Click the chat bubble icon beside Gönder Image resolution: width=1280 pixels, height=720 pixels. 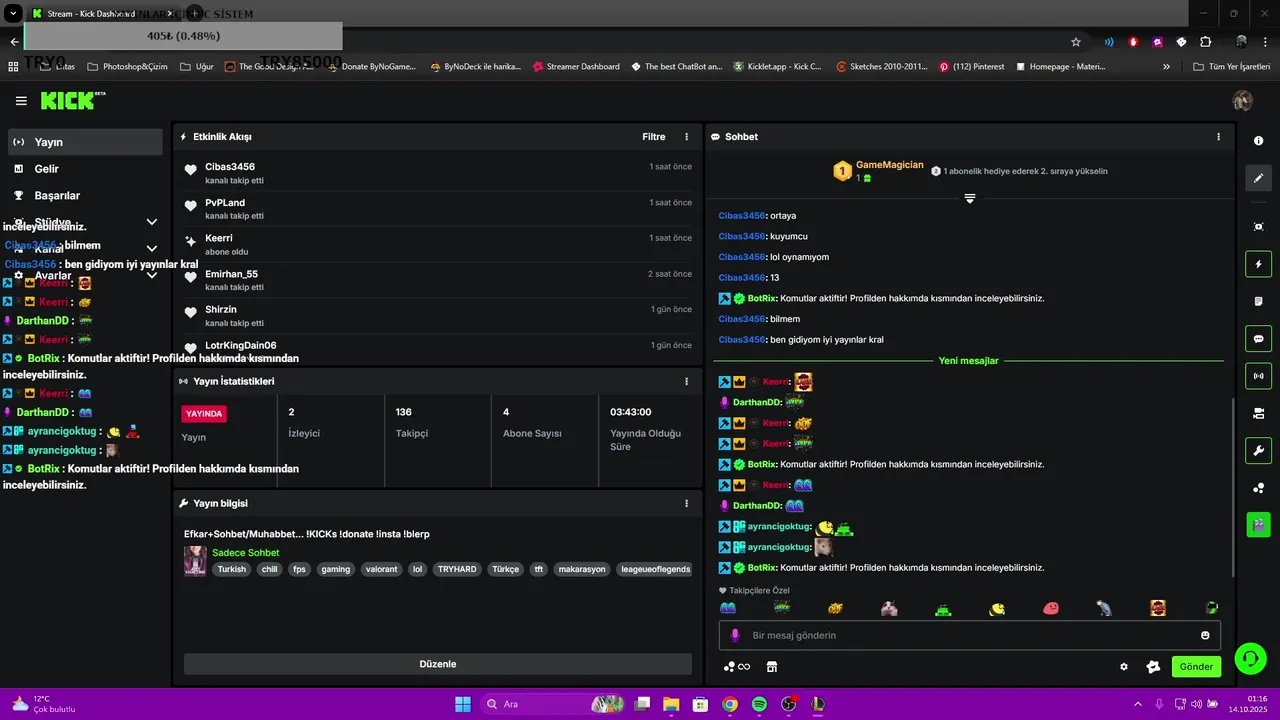pos(1152,667)
